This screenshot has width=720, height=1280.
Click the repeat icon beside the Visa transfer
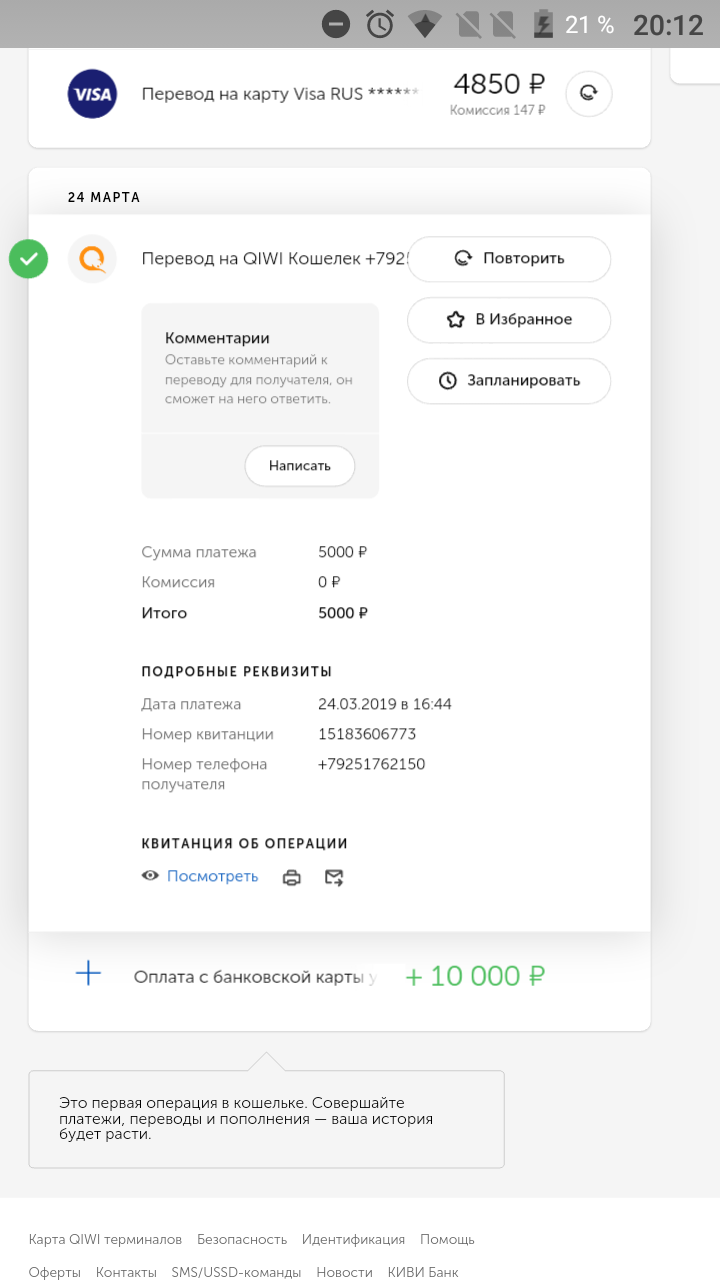click(588, 94)
